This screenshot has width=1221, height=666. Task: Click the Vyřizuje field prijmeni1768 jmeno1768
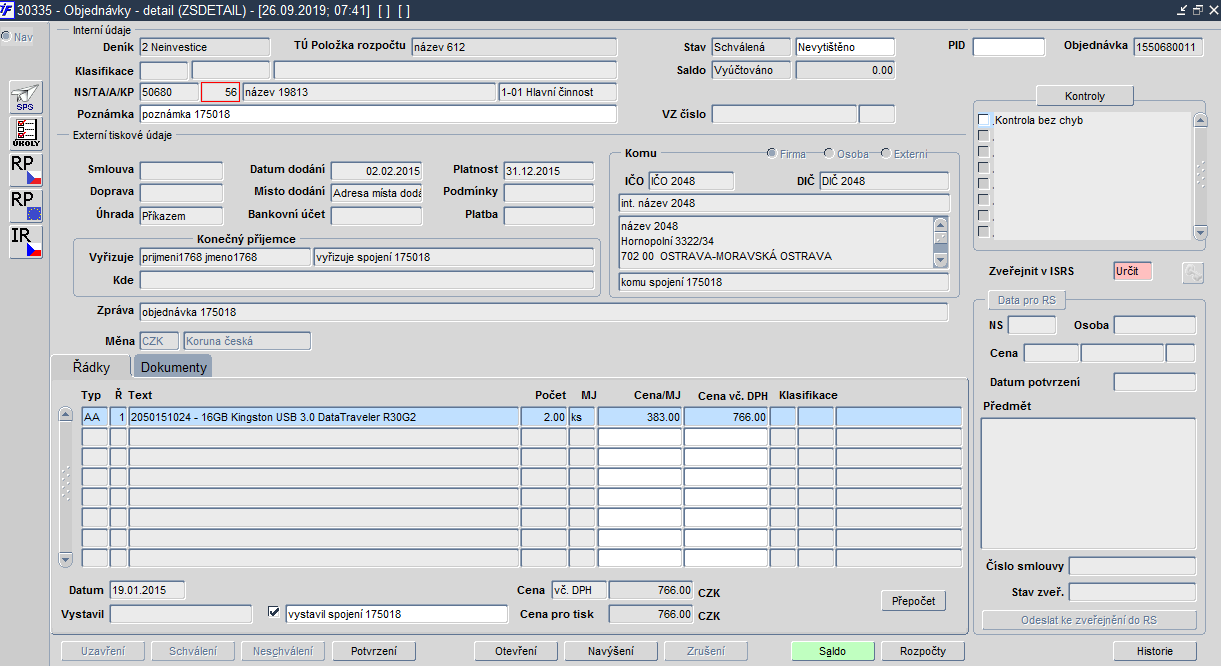point(225,257)
